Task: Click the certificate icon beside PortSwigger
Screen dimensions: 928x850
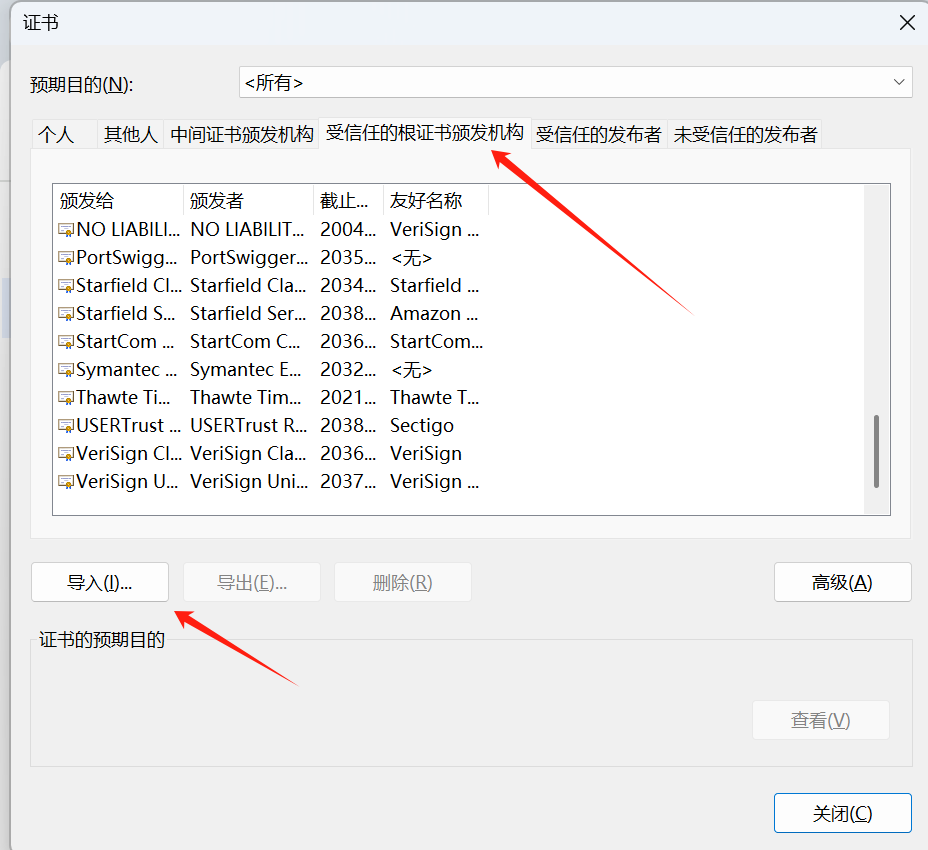Action: click(x=66, y=257)
